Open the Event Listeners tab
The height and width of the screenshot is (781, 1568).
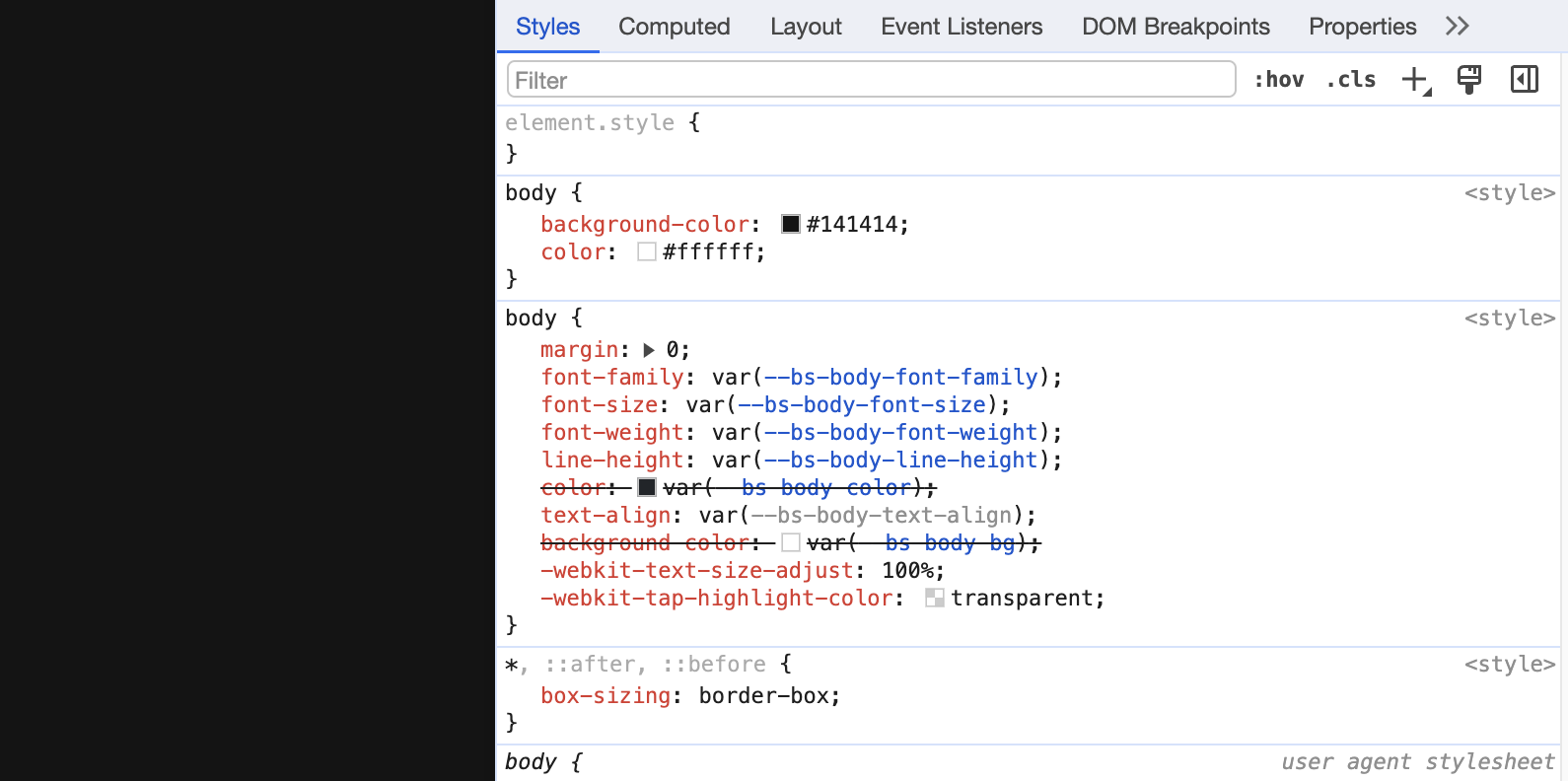click(962, 27)
